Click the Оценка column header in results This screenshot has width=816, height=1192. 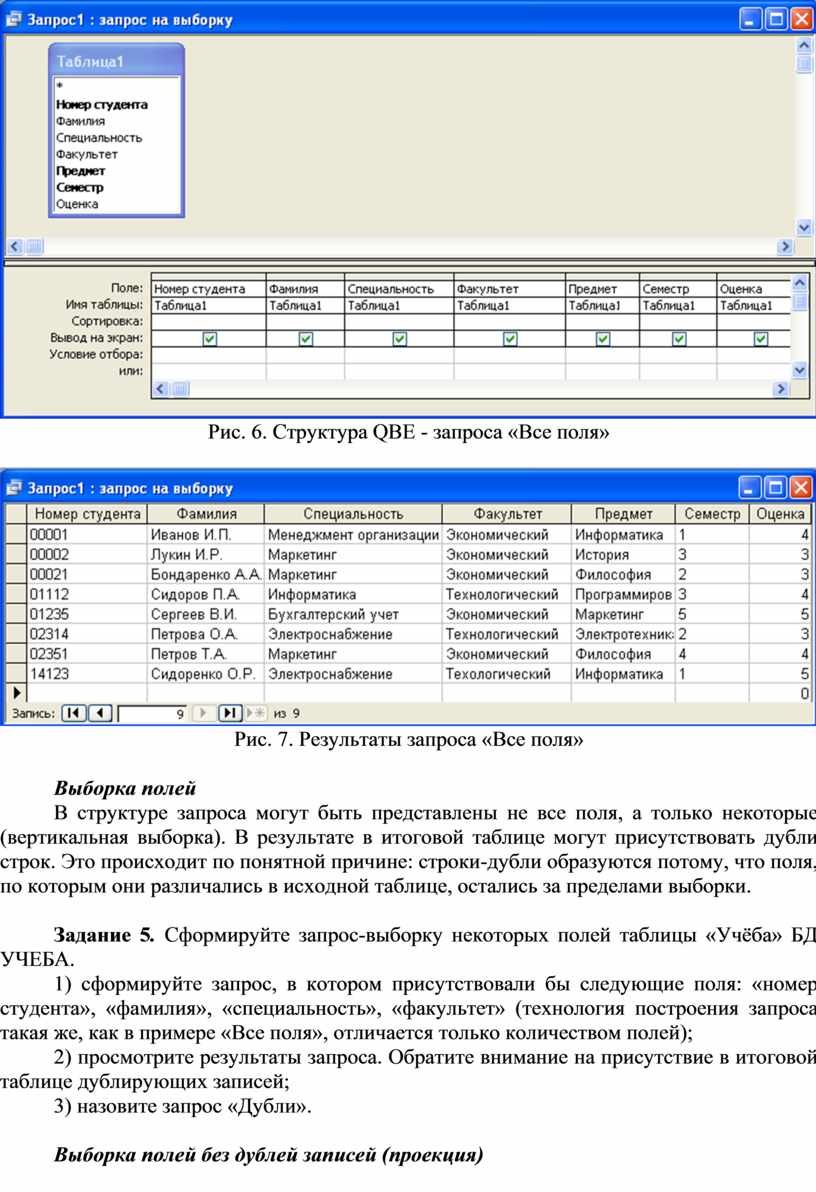pyautogui.click(x=780, y=514)
